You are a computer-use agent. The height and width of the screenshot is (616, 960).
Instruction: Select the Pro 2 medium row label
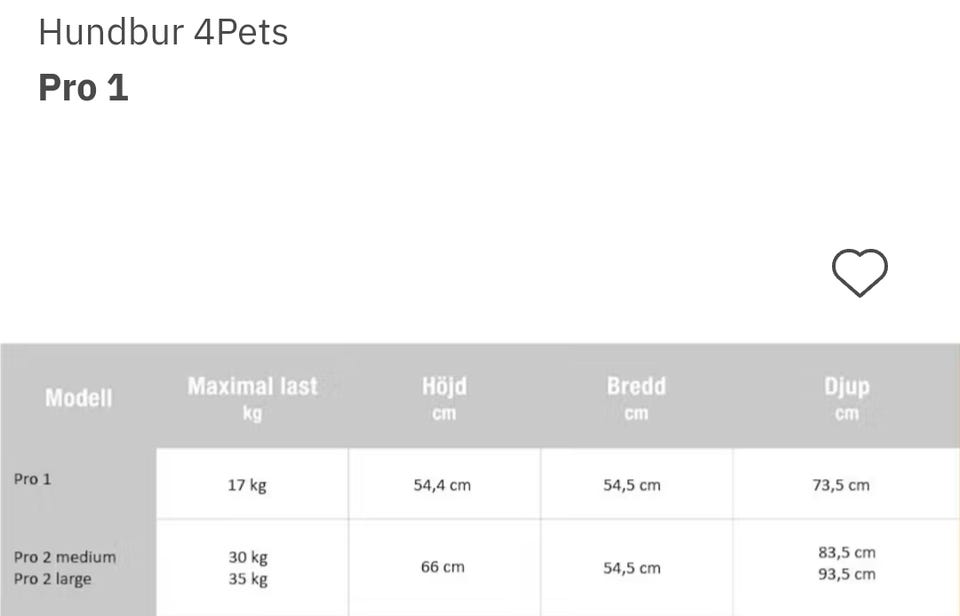pos(65,557)
